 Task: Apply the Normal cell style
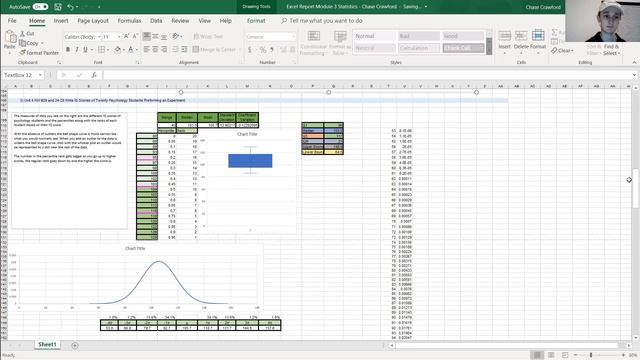click(x=374, y=36)
